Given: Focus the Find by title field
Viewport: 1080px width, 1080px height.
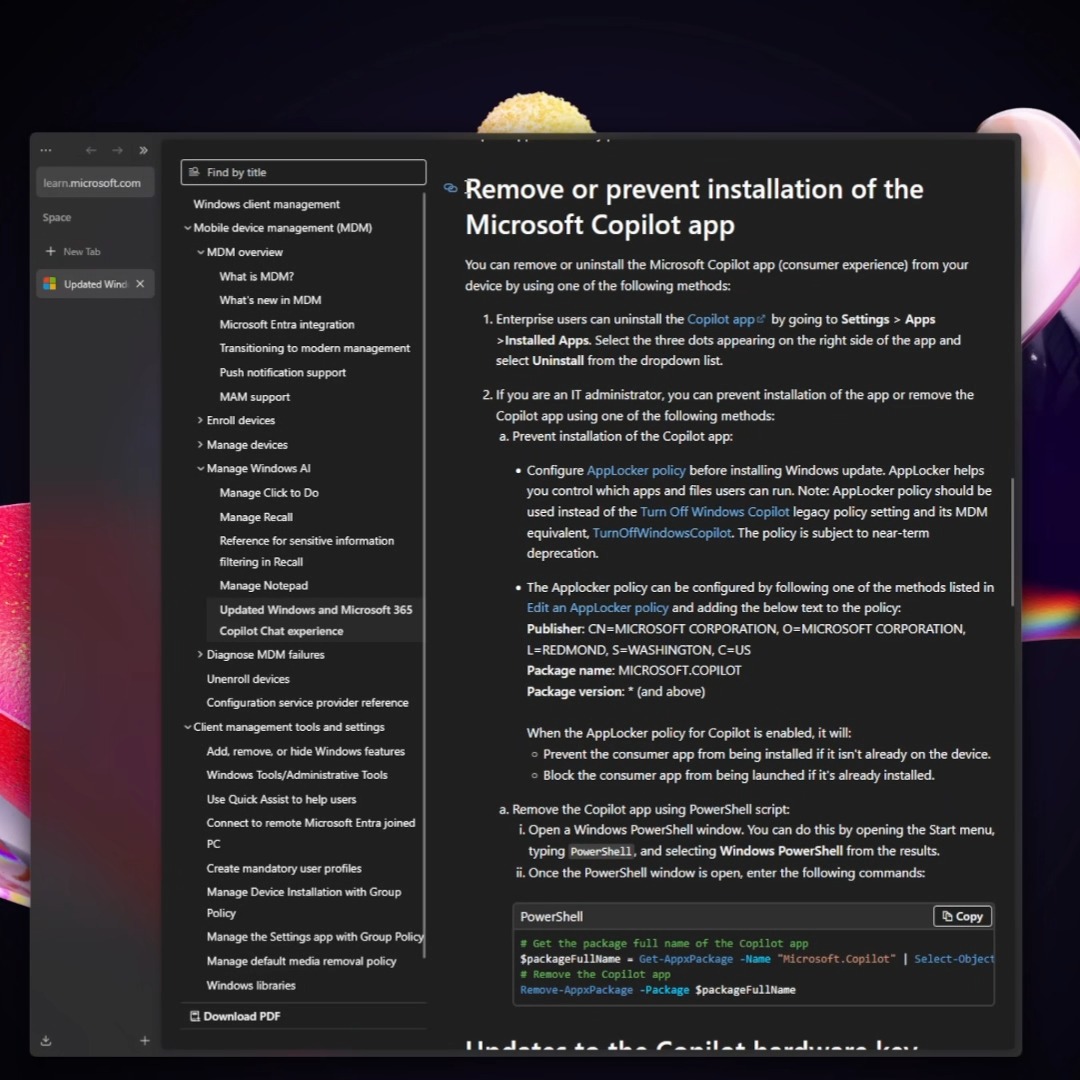Looking at the screenshot, I should [303, 172].
